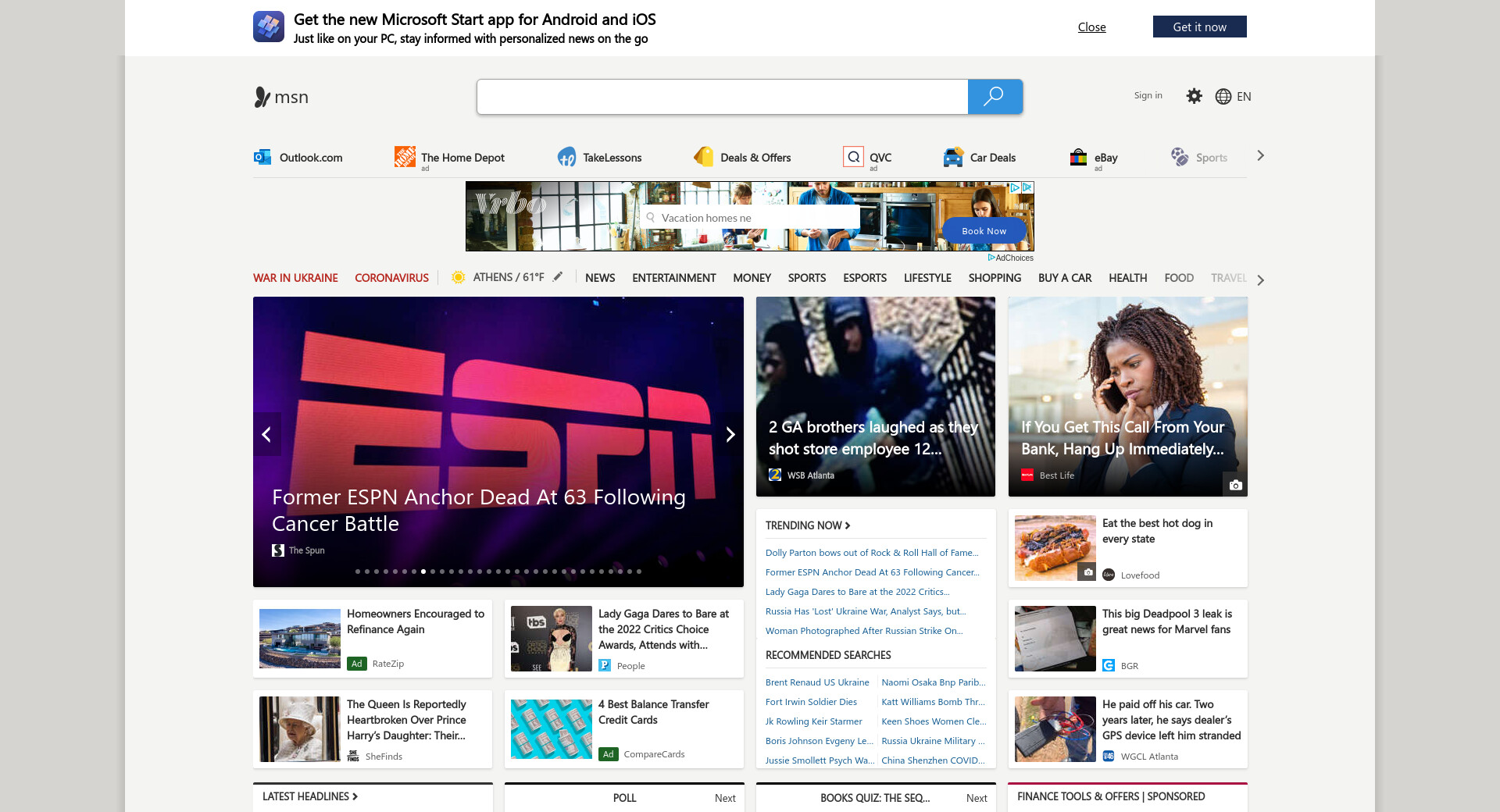The height and width of the screenshot is (812, 1500).
Task: Click the globe language icon
Action: [1223, 96]
